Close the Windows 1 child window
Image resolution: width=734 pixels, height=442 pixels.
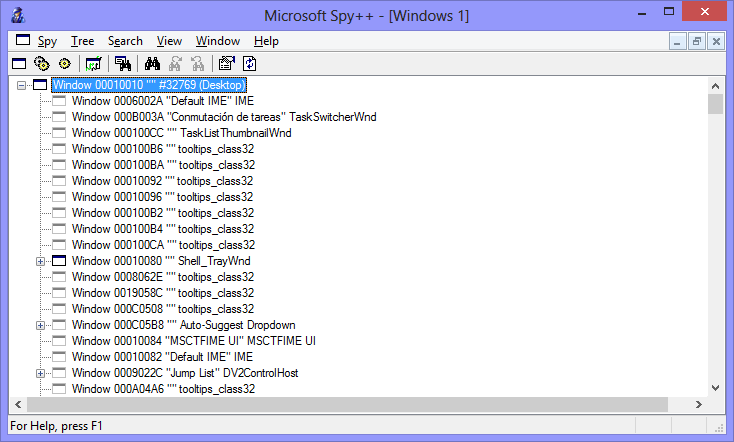point(716,42)
